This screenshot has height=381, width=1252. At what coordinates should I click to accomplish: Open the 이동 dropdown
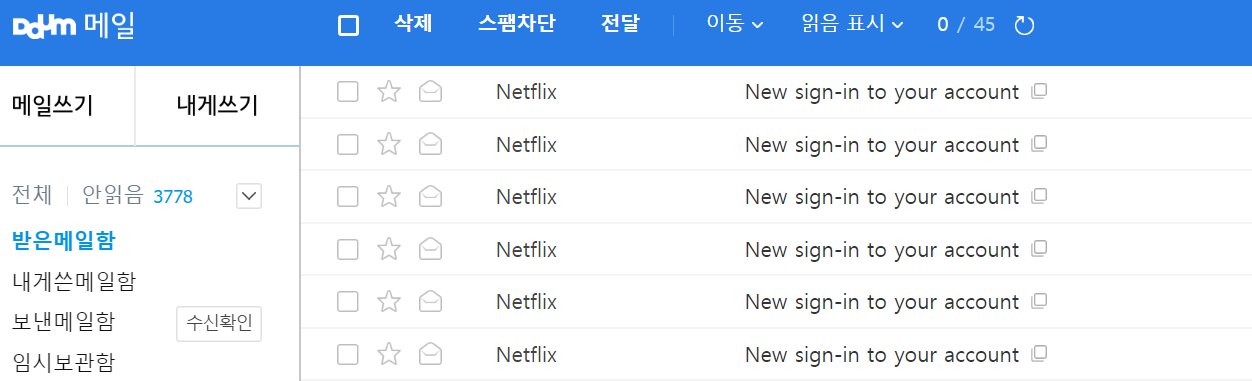pos(735,24)
